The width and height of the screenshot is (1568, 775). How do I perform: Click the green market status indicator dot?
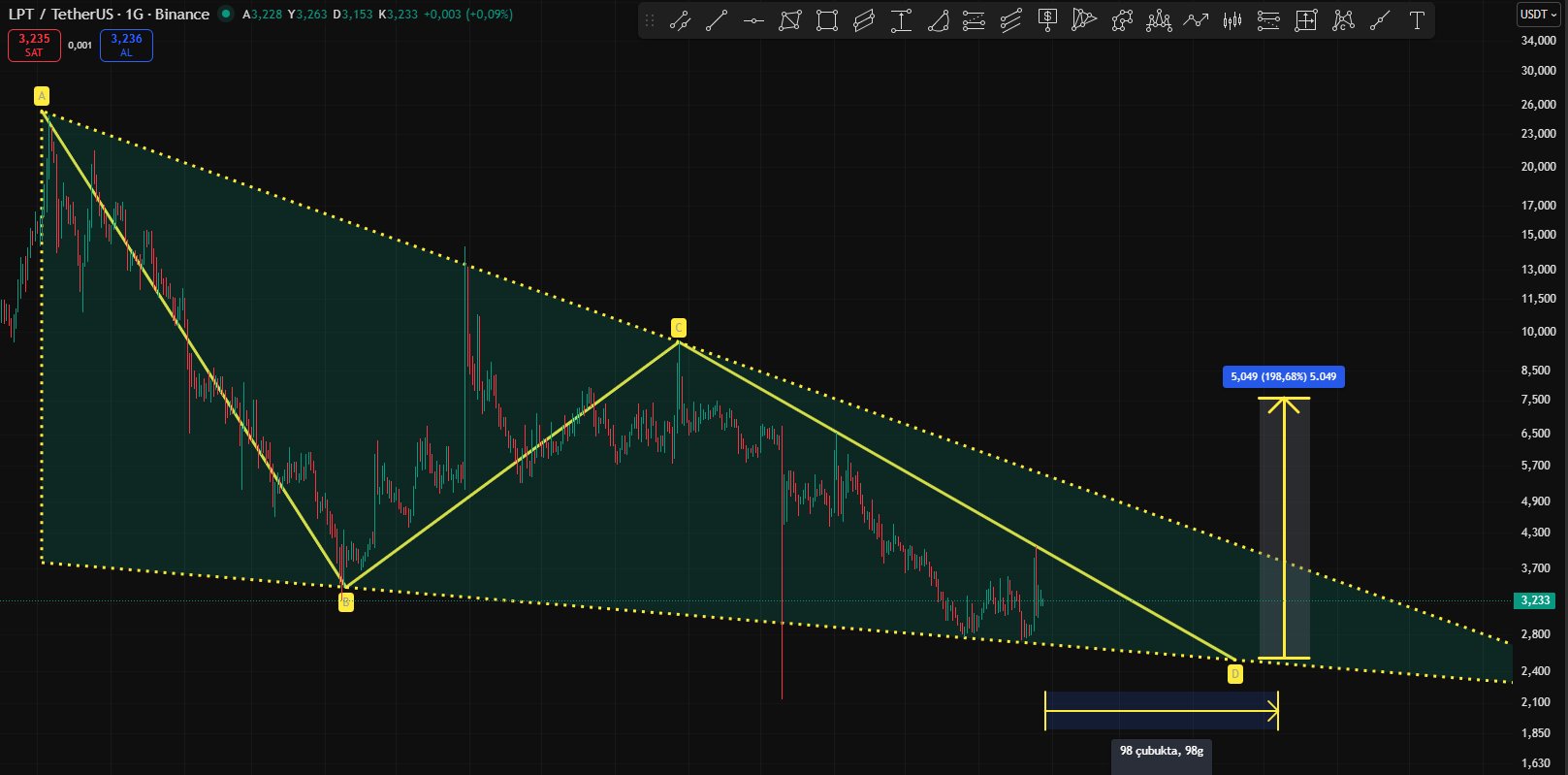point(226,14)
